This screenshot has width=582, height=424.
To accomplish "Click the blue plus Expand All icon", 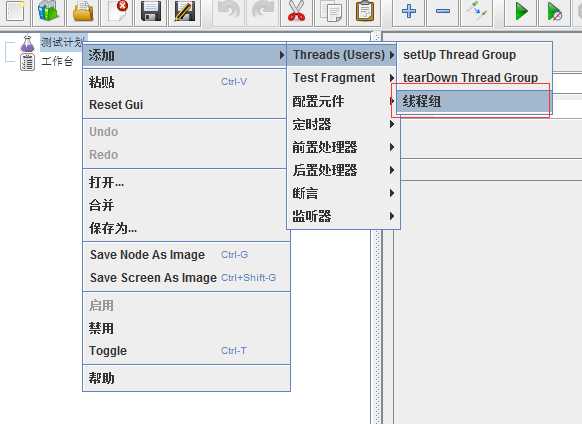I will 409,11.
